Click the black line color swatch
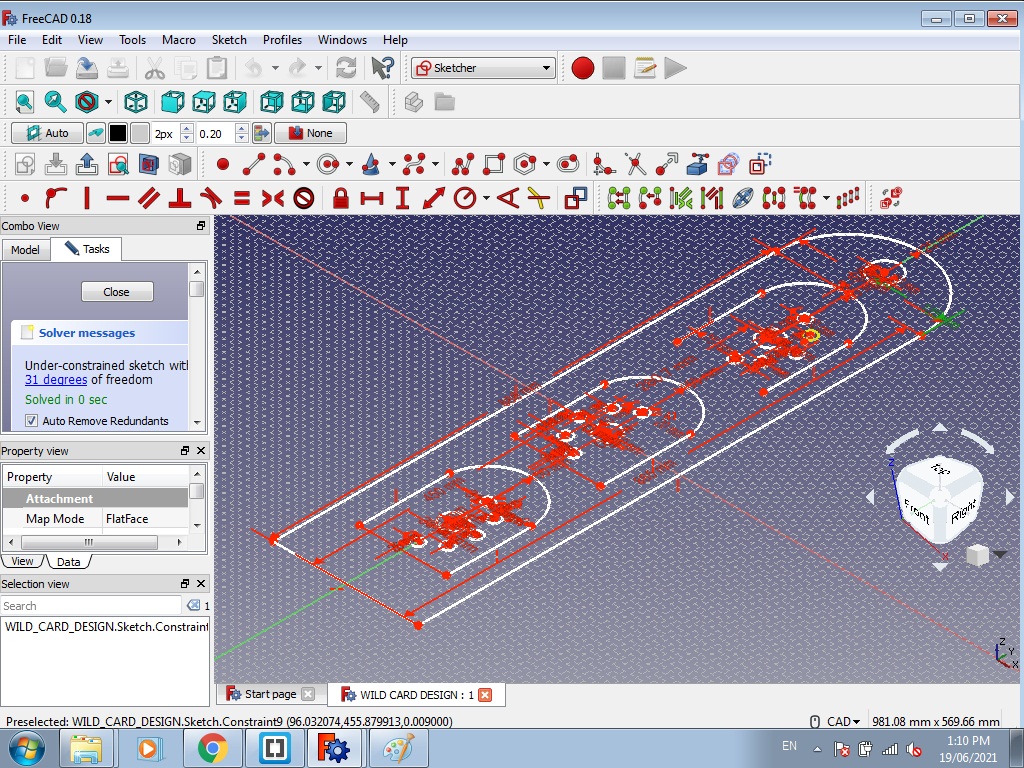The height and width of the screenshot is (768, 1024). point(118,133)
